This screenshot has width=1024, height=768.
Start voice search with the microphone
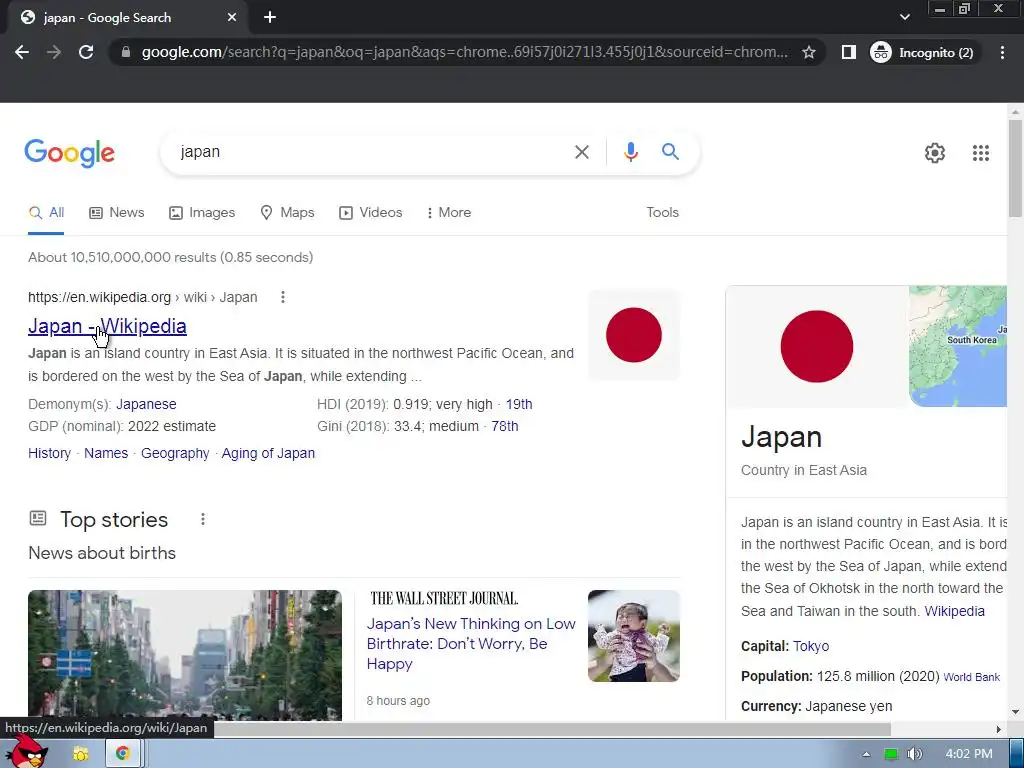click(x=630, y=152)
